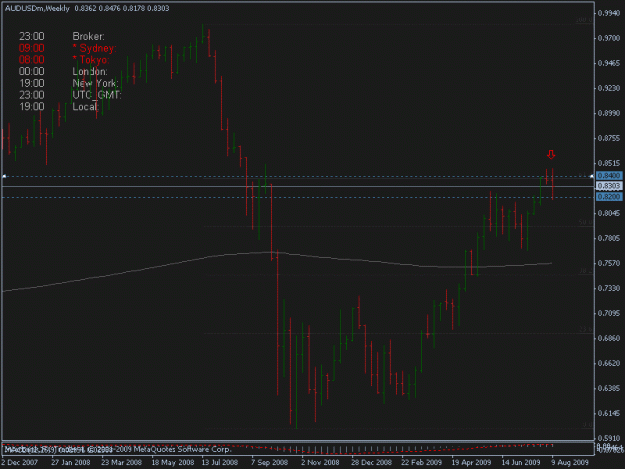Viewport: 625px width, 469px height.
Task: Click the 0.8990 price axis label
Action: point(609,113)
